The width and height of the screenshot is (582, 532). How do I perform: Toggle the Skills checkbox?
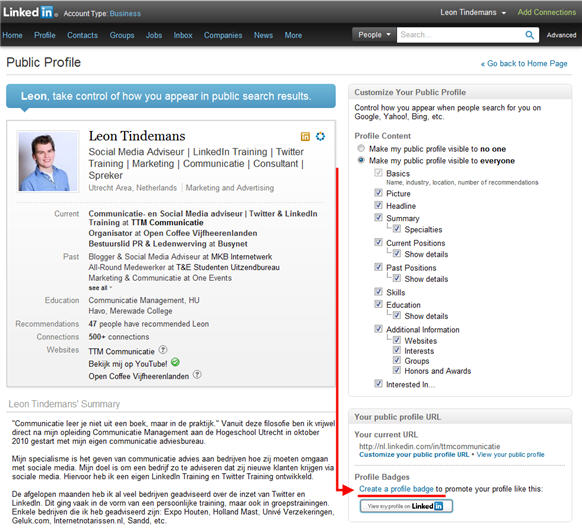pos(378,291)
